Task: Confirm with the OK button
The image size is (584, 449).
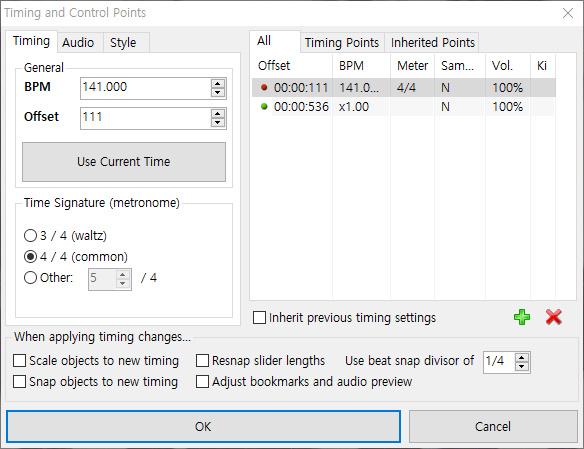Action: coord(203,426)
